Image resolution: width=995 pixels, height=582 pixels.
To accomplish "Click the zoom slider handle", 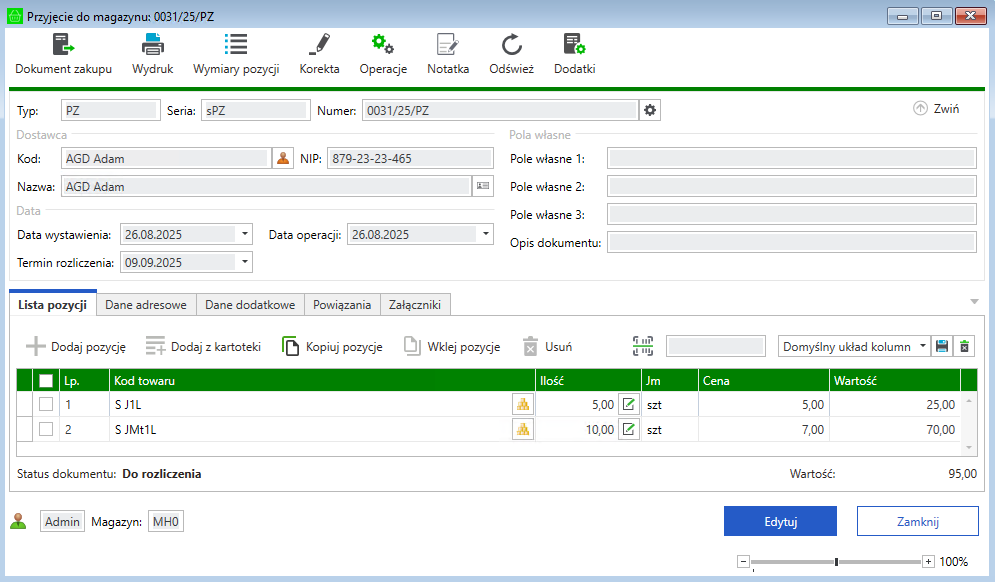I will (x=836, y=562).
